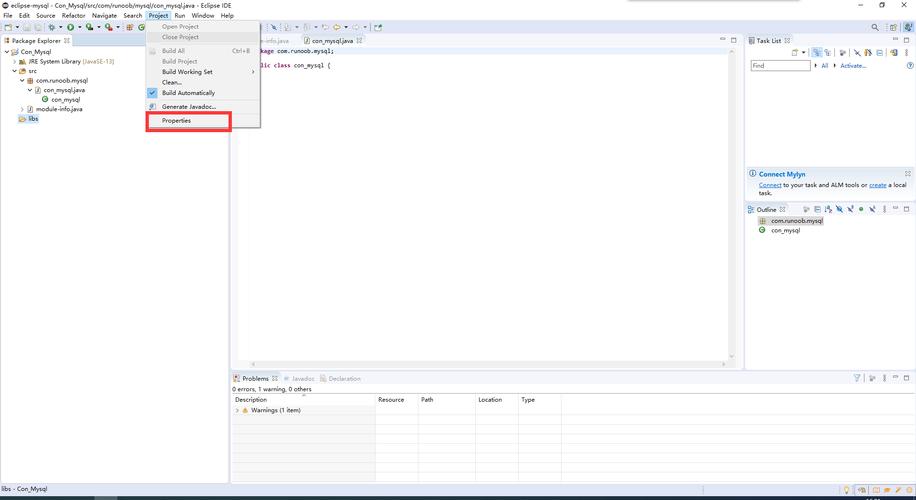The width and height of the screenshot is (916, 500).
Task: Switch to the Javadoc tab
Action: pyautogui.click(x=300, y=379)
